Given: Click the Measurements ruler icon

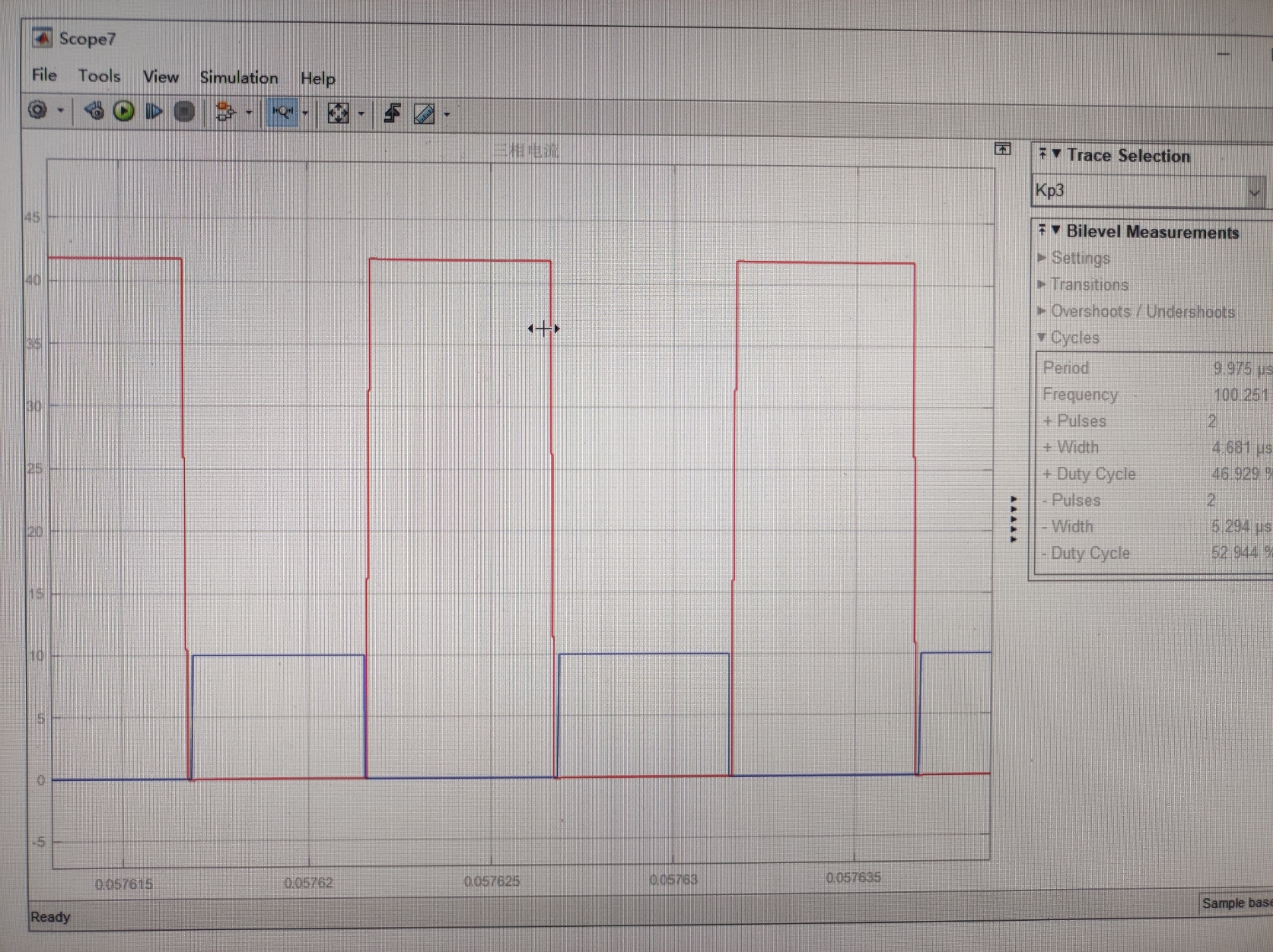Looking at the screenshot, I should point(424,115).
